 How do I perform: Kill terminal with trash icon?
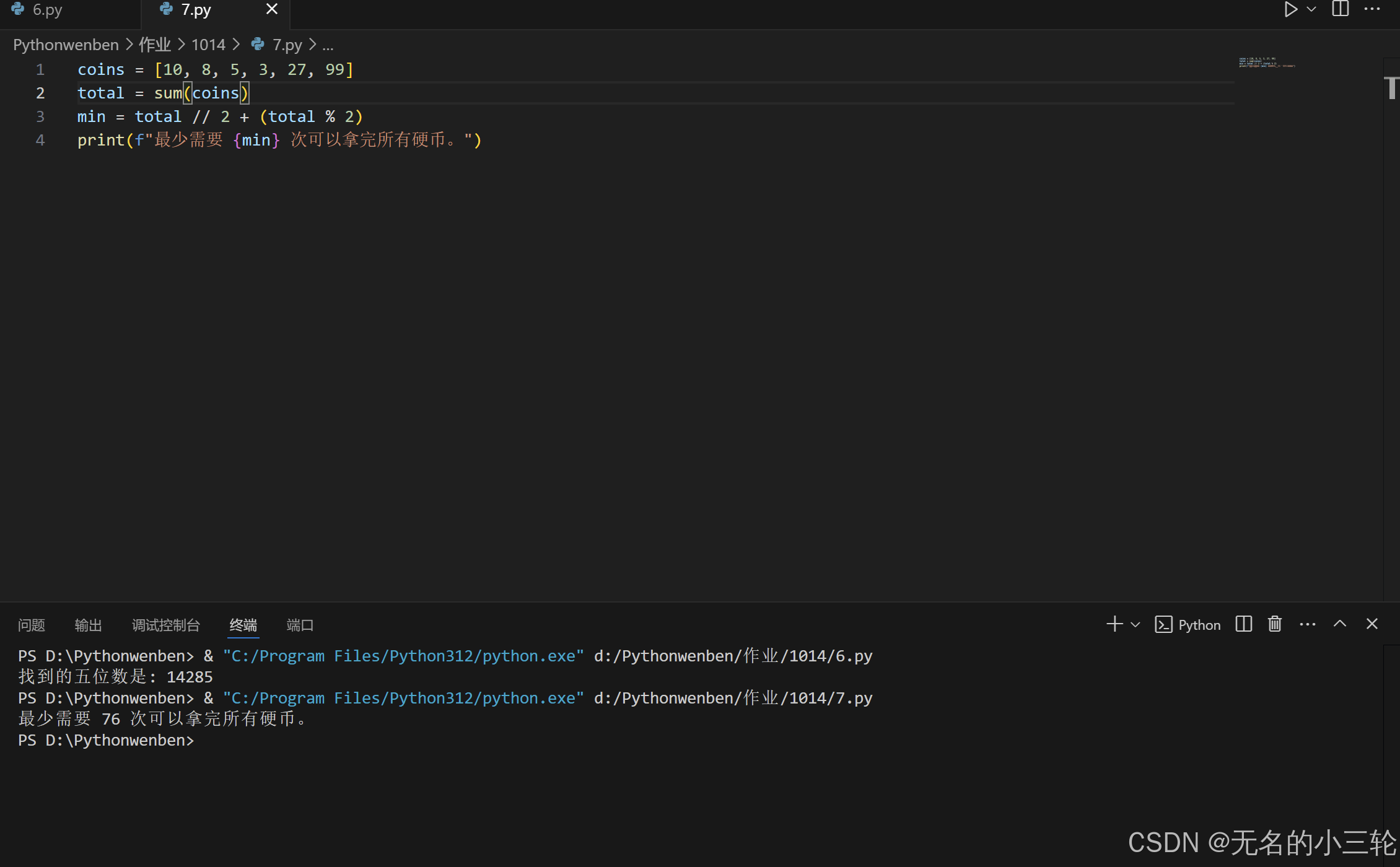1275,624
